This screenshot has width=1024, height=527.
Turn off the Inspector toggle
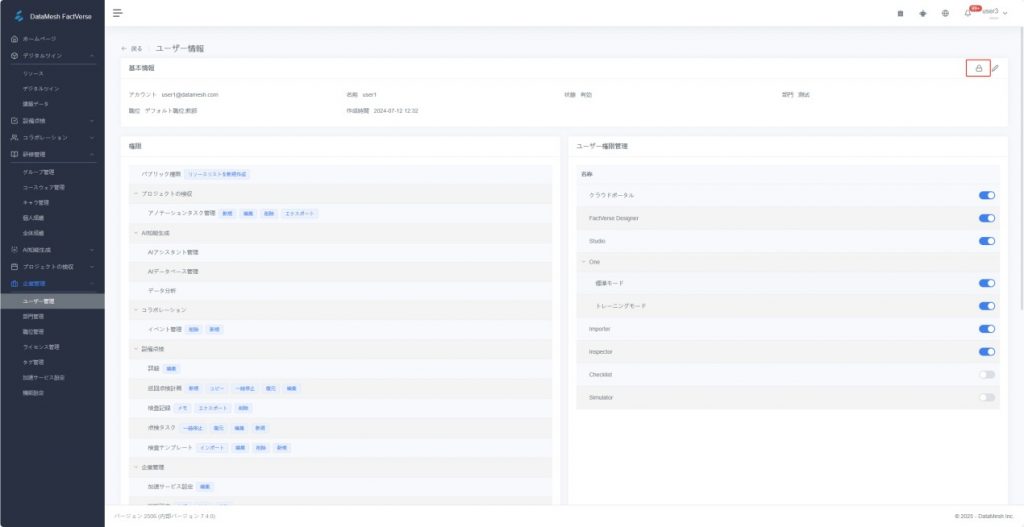point(986,352)
